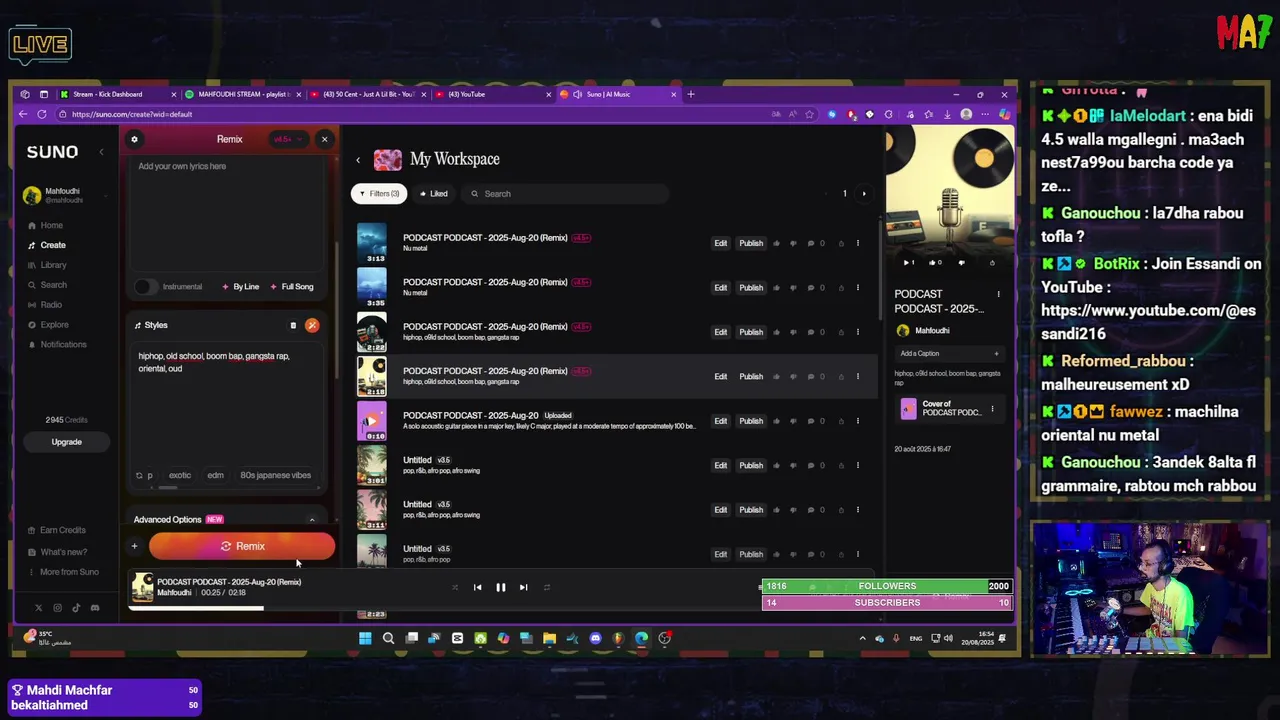The image size is (1280, 720).
Task: Open Notifications in the sidebar
Action: coord(57,345)
